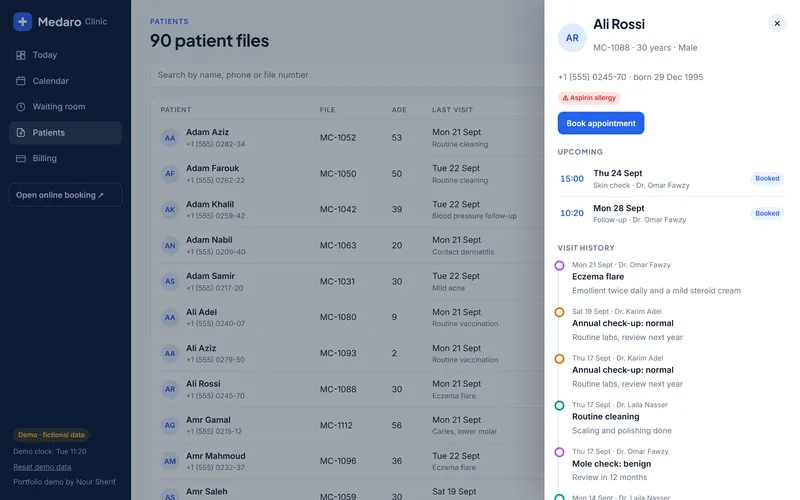
Task: Click the Amr Mahmoud AM avatar
Action: coord(170,461)
